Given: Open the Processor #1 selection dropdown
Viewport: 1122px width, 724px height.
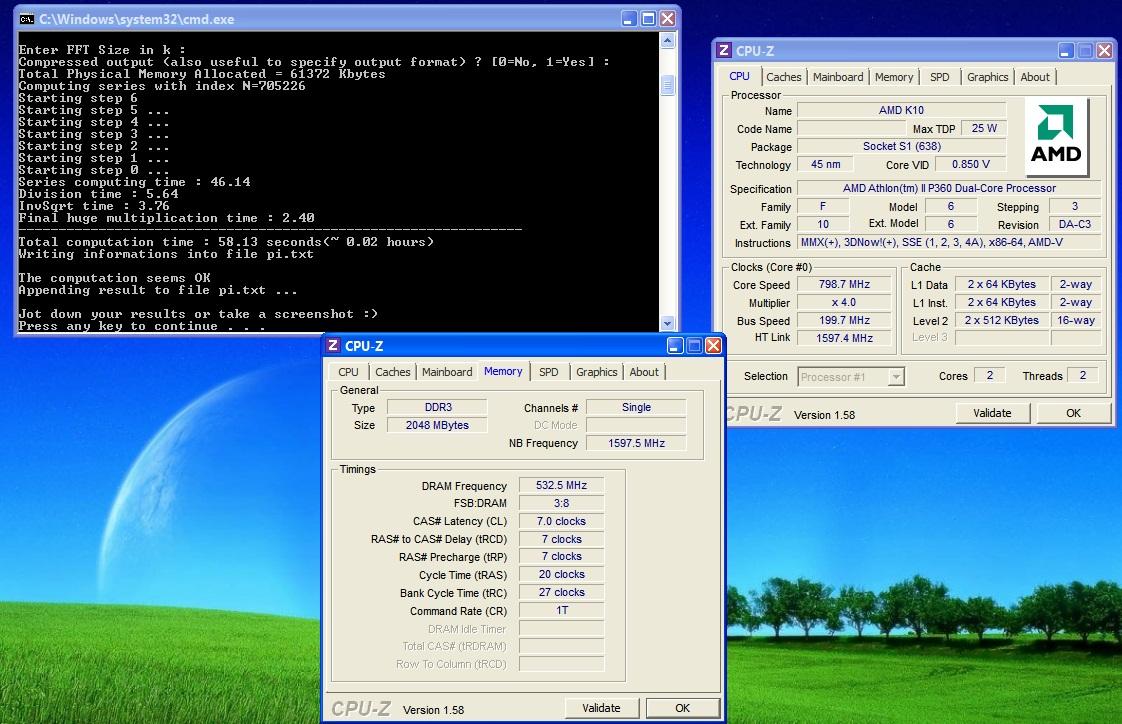Looking at the screenshot, I should pyautogui.click(x=896, y=376).
